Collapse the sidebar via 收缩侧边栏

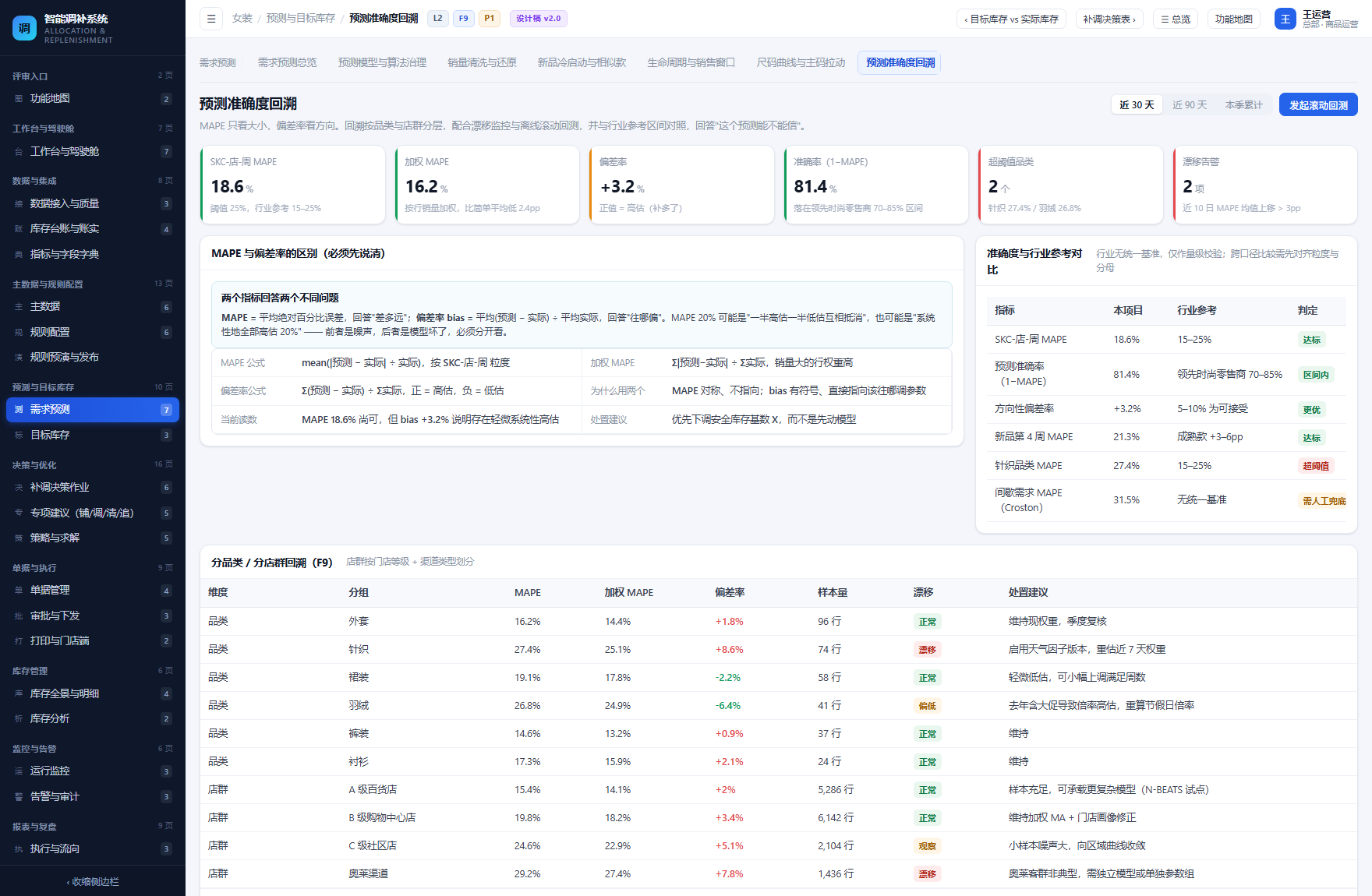[93, 882]
